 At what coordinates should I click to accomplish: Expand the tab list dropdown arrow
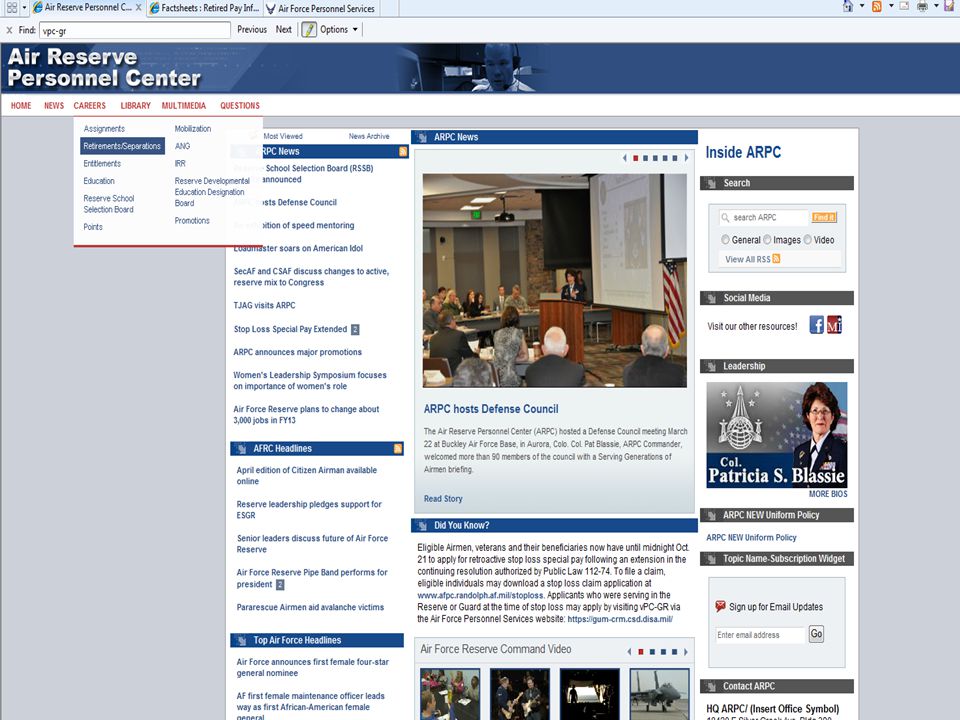tap(24, 7)
